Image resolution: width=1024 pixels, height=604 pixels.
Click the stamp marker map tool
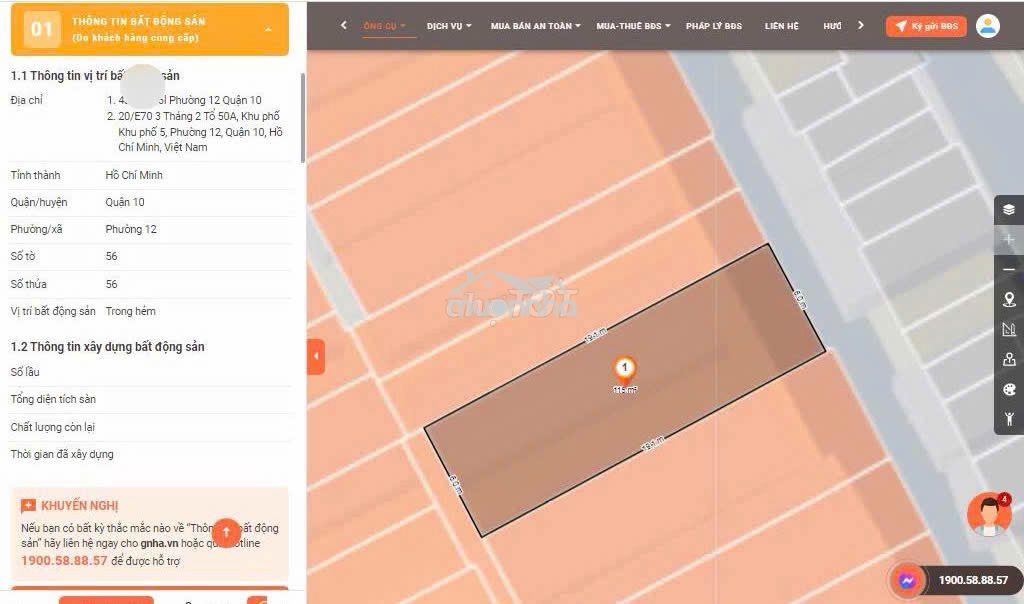[1009, 359]
